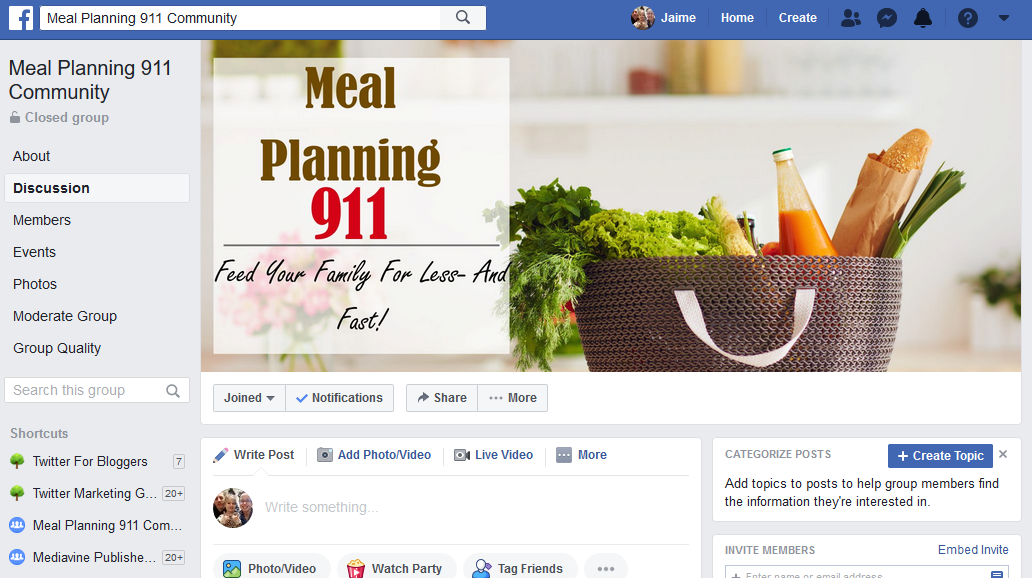Image resolution: width=1032 pixels, height=578 pixels.
Task: Dismiss the Categorize Posts card
Action: pos(1003,454)
